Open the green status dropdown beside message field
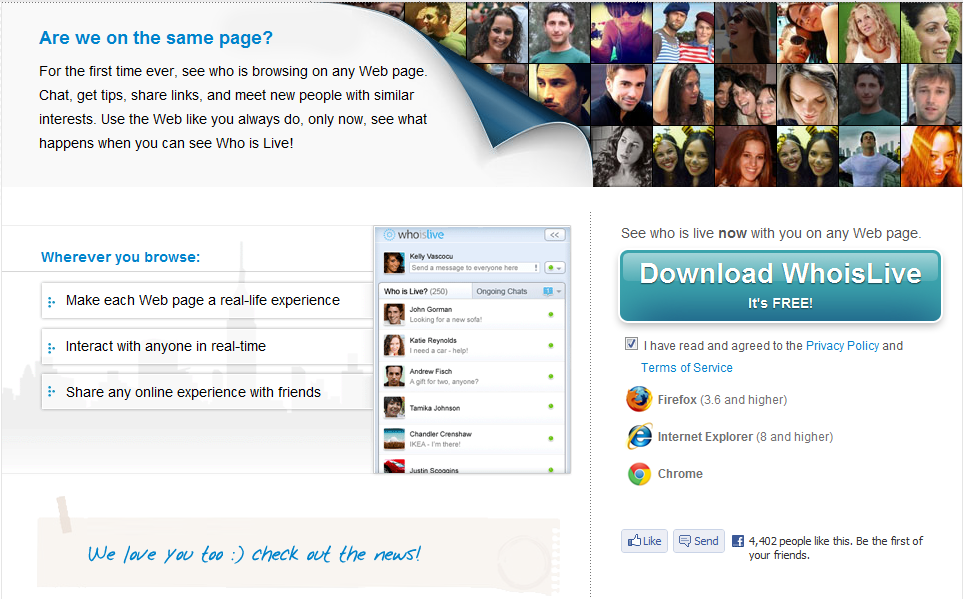963x599 pixels. click(554, 268)
